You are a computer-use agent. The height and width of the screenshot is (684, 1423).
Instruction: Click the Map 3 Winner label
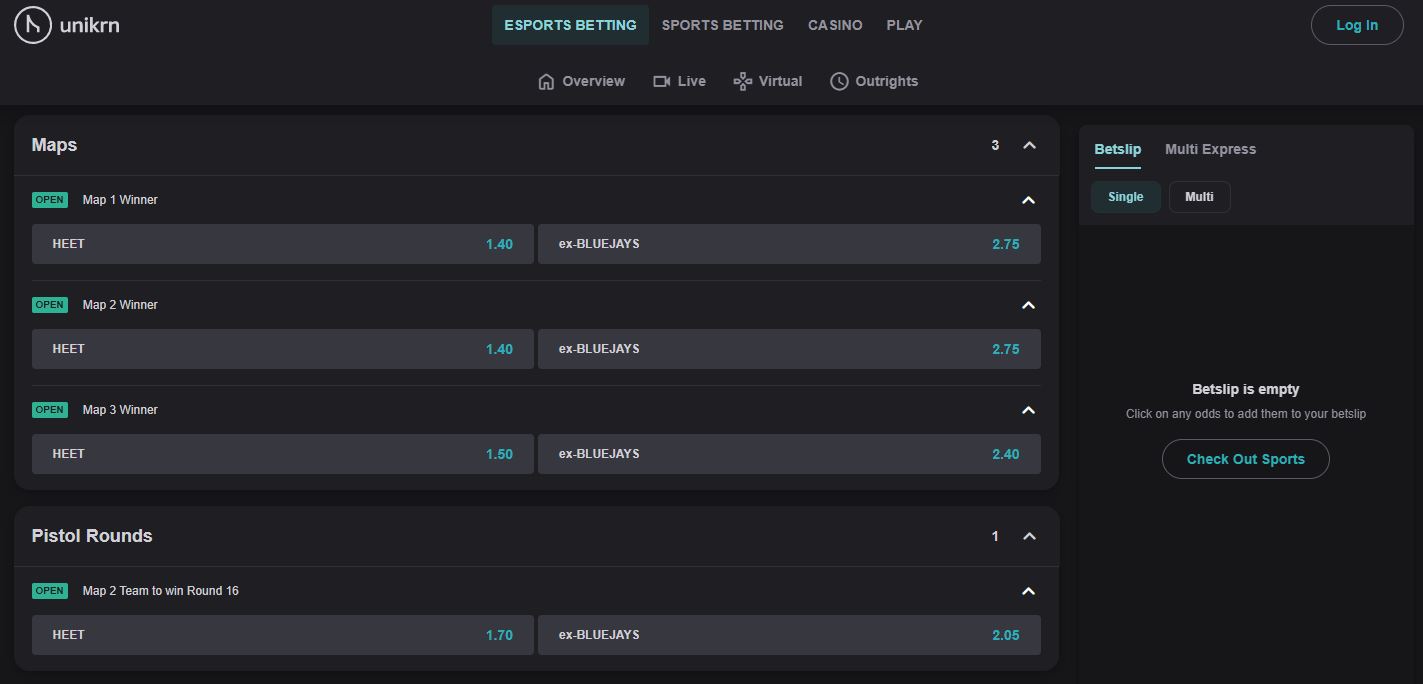[x=120, y=410]
